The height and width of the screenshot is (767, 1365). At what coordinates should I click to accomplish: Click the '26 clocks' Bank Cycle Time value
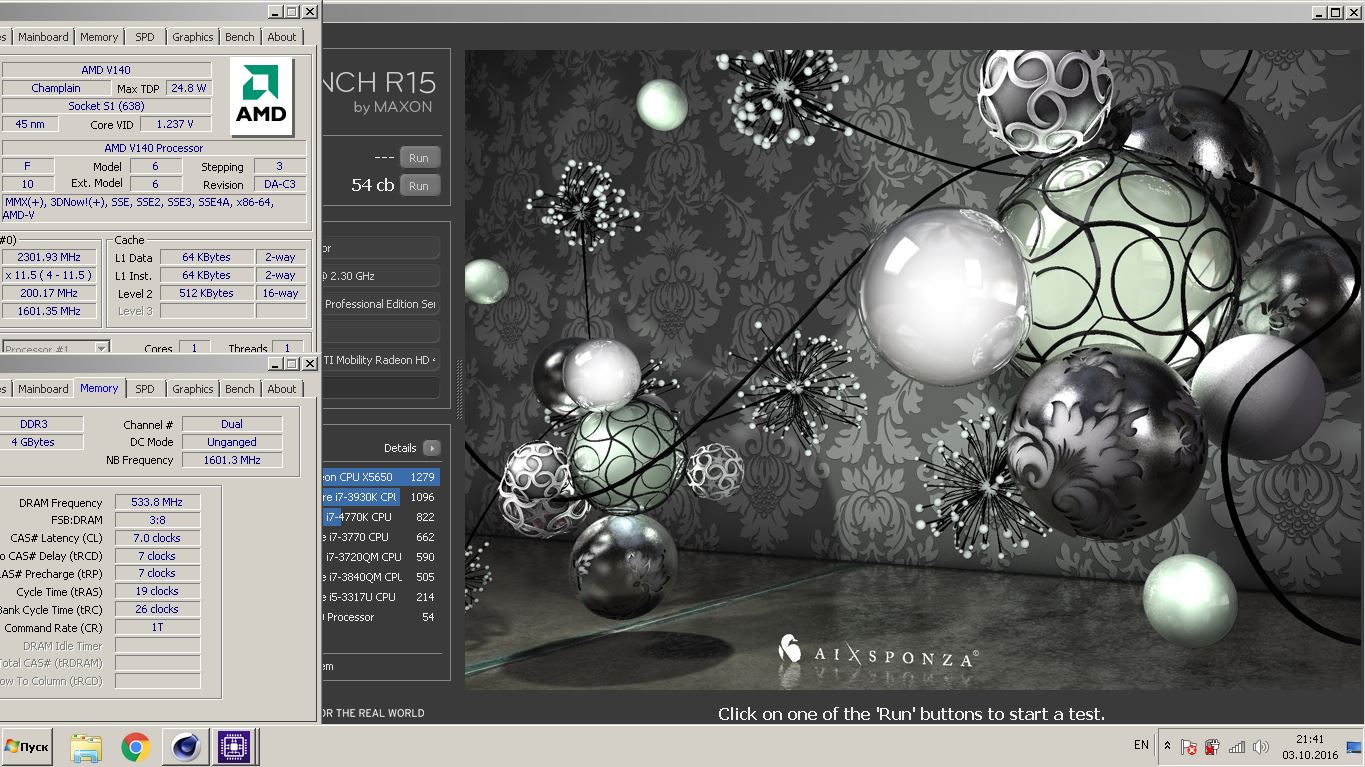coord(157,609)
